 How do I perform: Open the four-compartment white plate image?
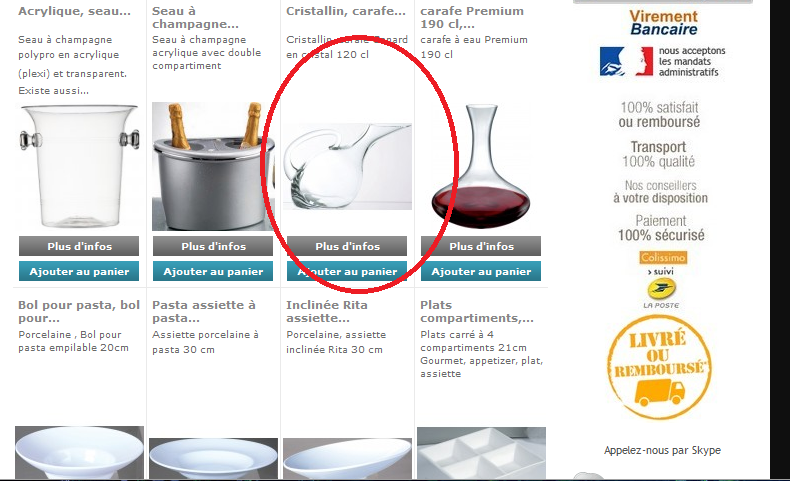click(481, 453)
